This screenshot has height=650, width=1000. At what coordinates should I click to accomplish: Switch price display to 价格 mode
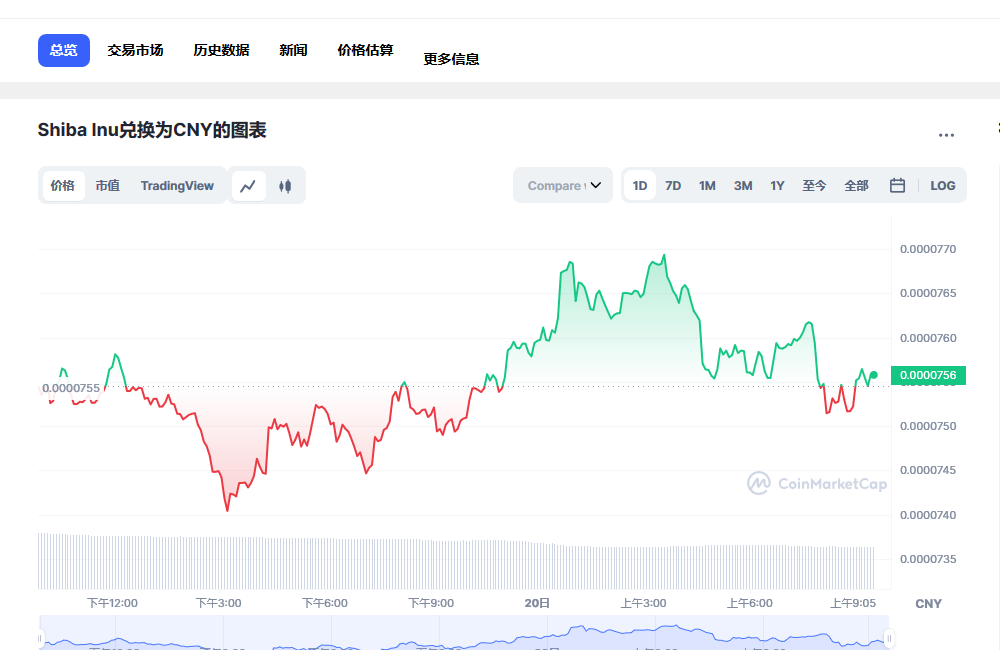click(62, 185)
